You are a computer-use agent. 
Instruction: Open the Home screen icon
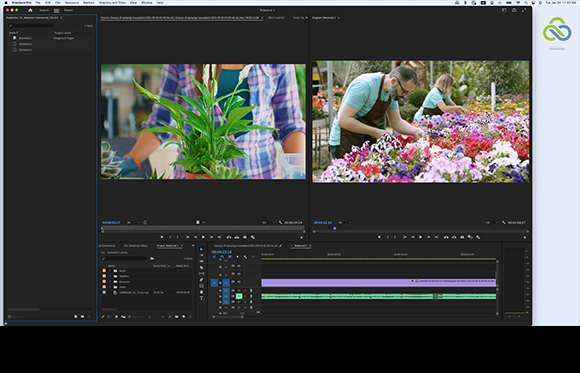30,10
